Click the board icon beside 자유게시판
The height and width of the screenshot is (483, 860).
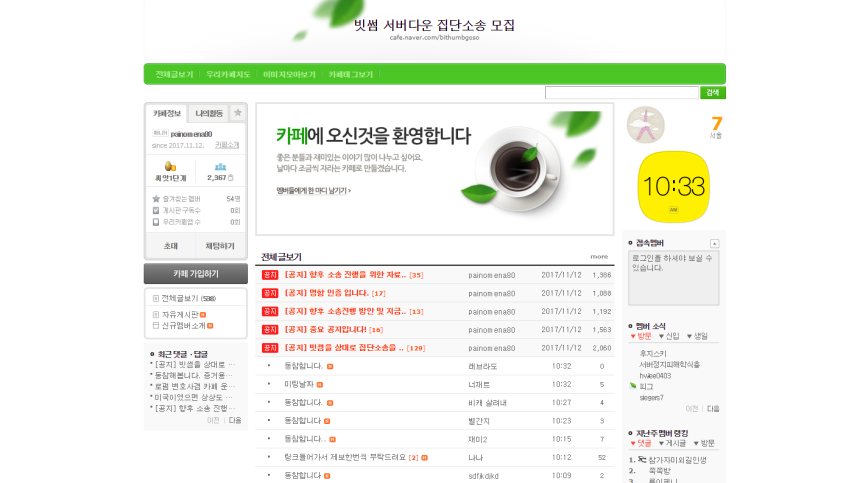tap(156, 315)
